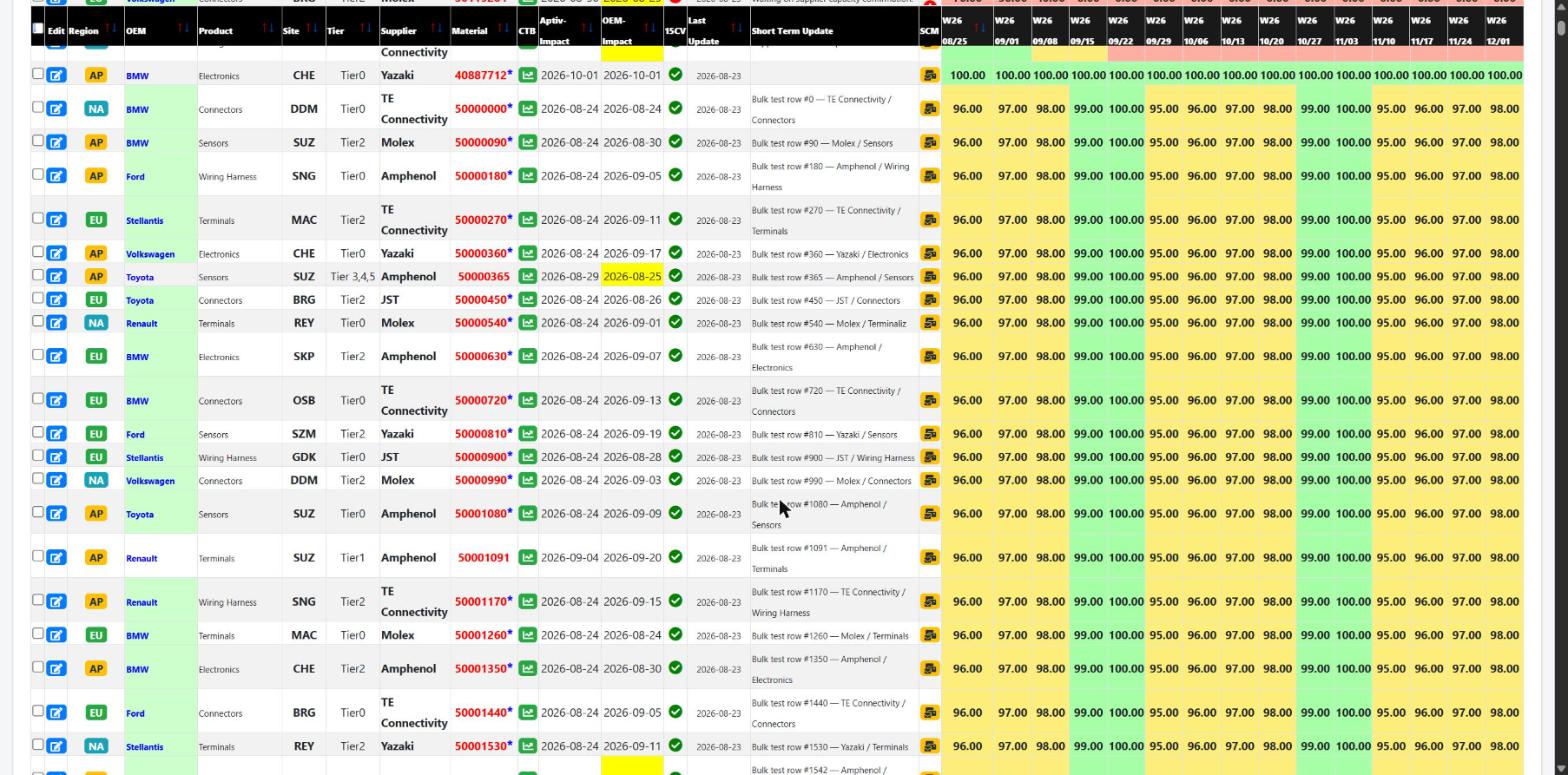Open CTB chart for material 40887712
This screenshot has width=1568, height=775.
527,75
